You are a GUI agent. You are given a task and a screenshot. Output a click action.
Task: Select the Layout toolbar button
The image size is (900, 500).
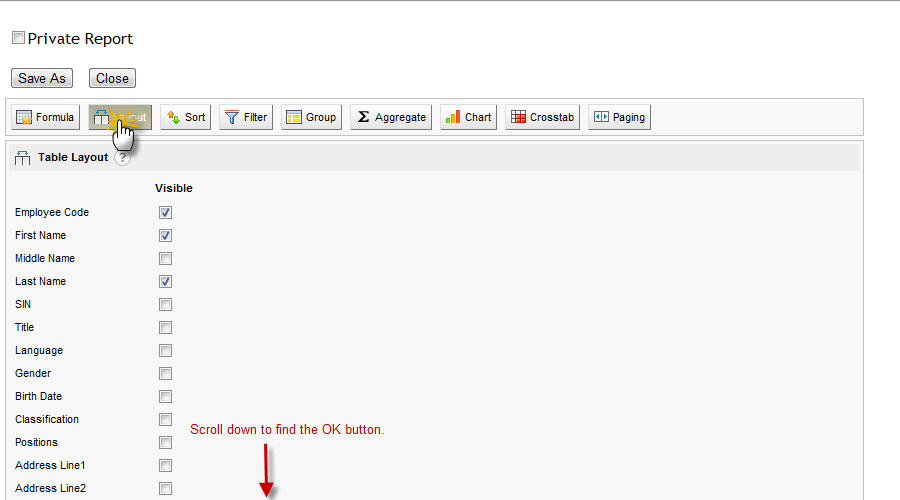120,117
